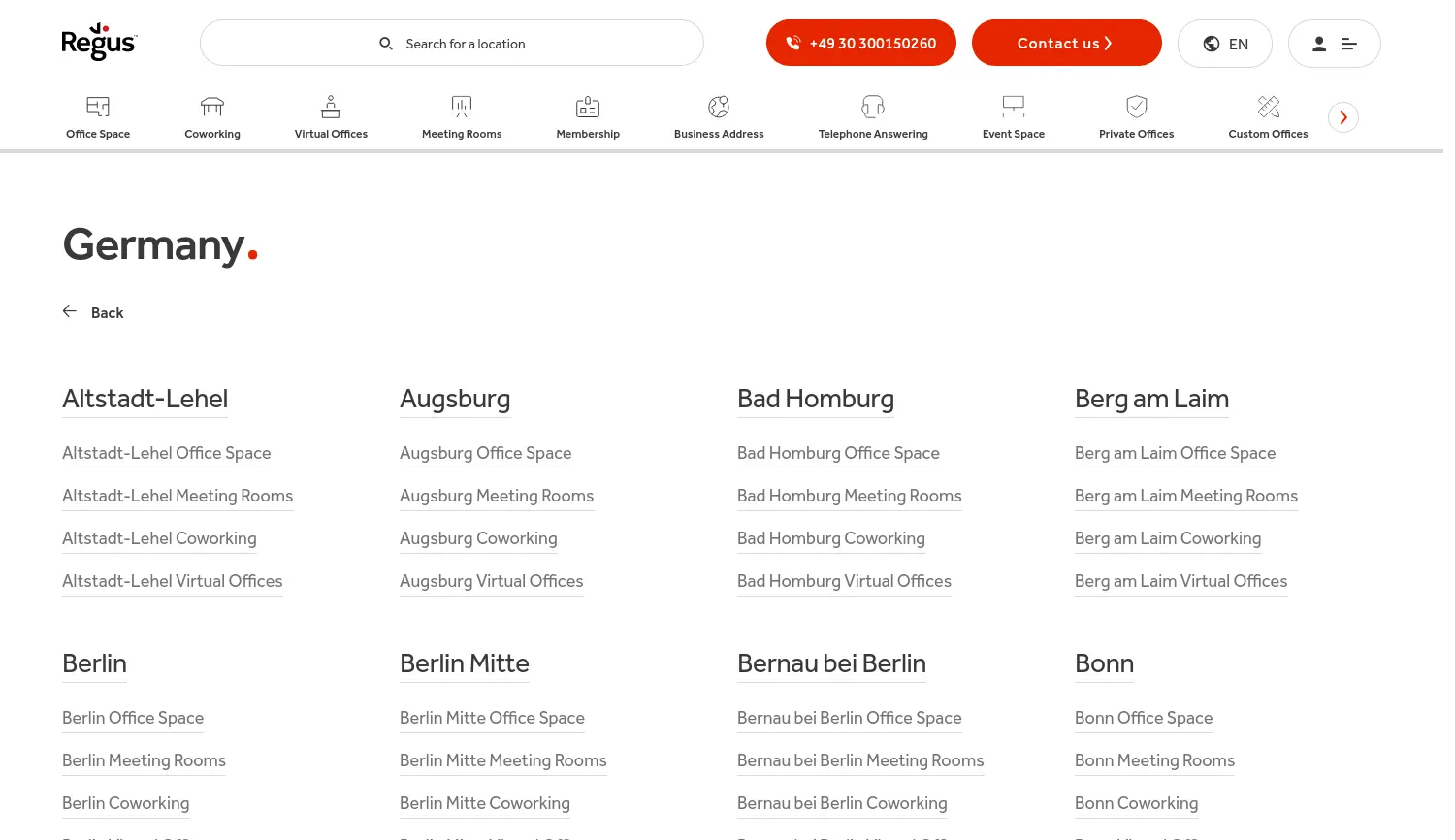
Task: Select the Meeting Rooms icon
Action: 462,107
